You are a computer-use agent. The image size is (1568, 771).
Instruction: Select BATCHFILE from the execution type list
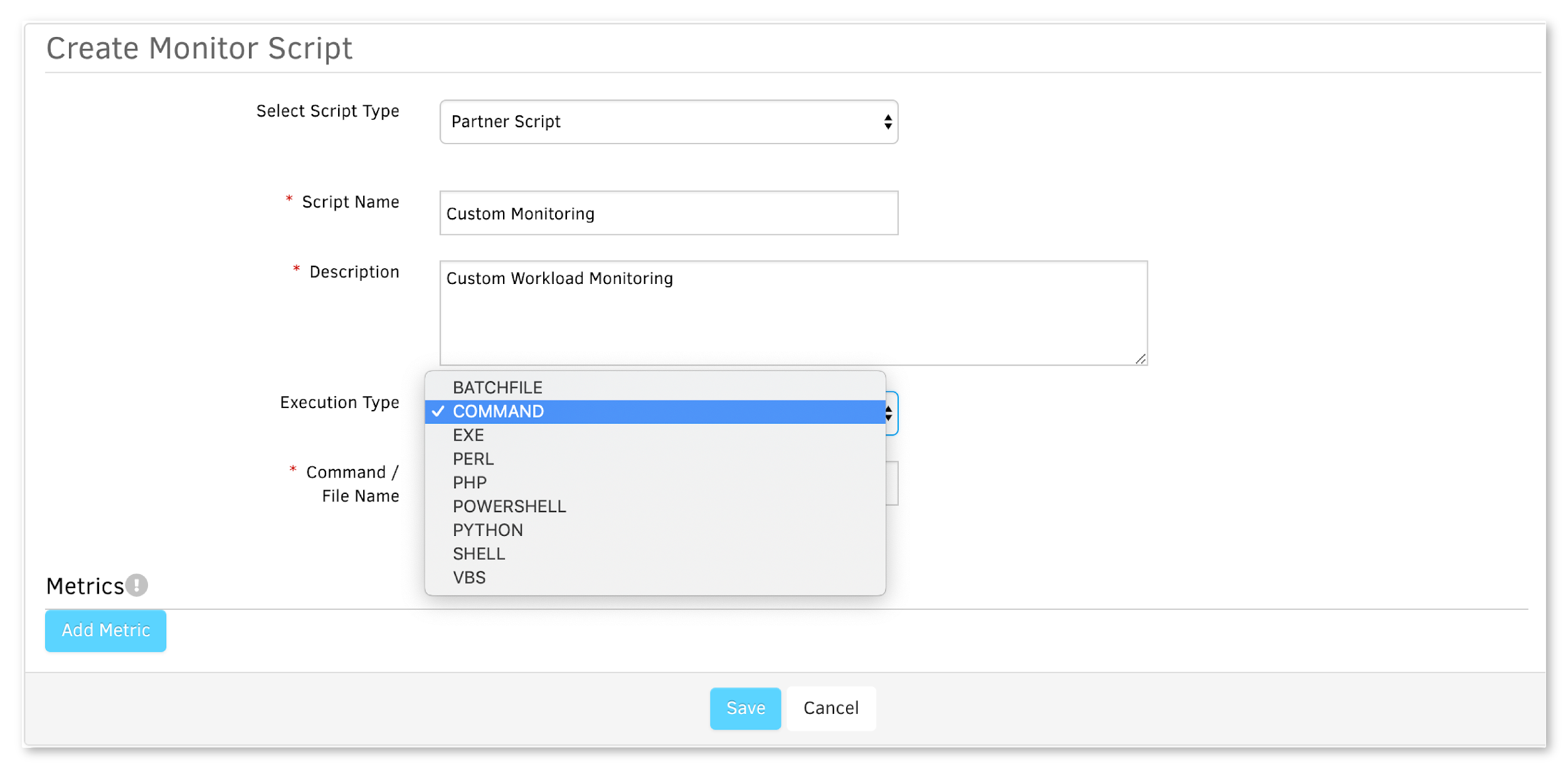coord(655,387)
